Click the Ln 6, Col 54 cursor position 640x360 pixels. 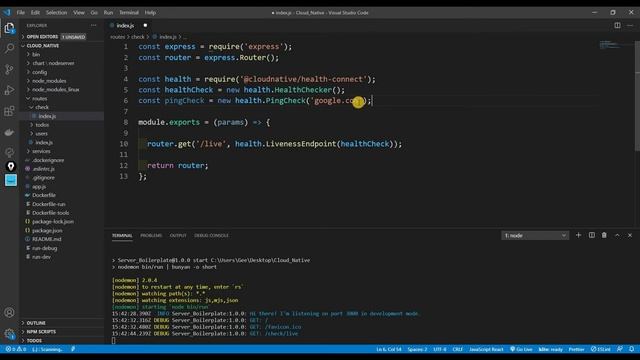pos(389,349)
